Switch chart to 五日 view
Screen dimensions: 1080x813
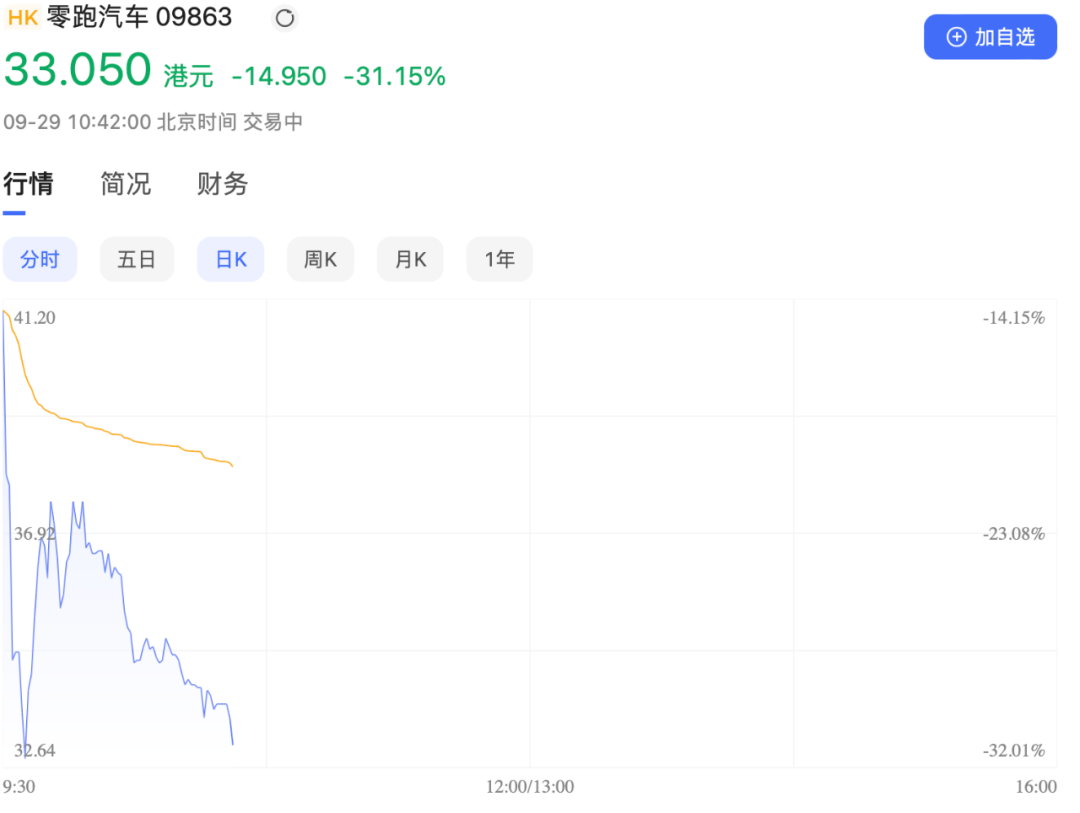click(136, 260)
